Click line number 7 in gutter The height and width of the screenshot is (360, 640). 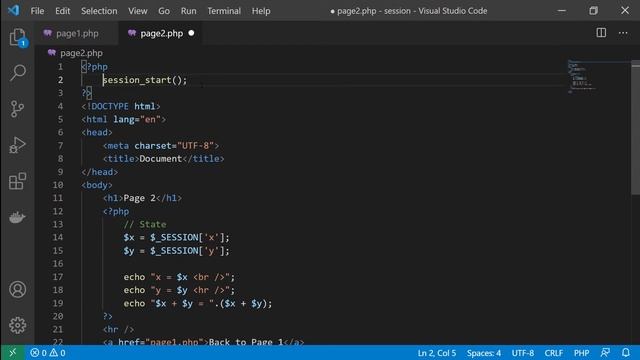tap(60, 146)
